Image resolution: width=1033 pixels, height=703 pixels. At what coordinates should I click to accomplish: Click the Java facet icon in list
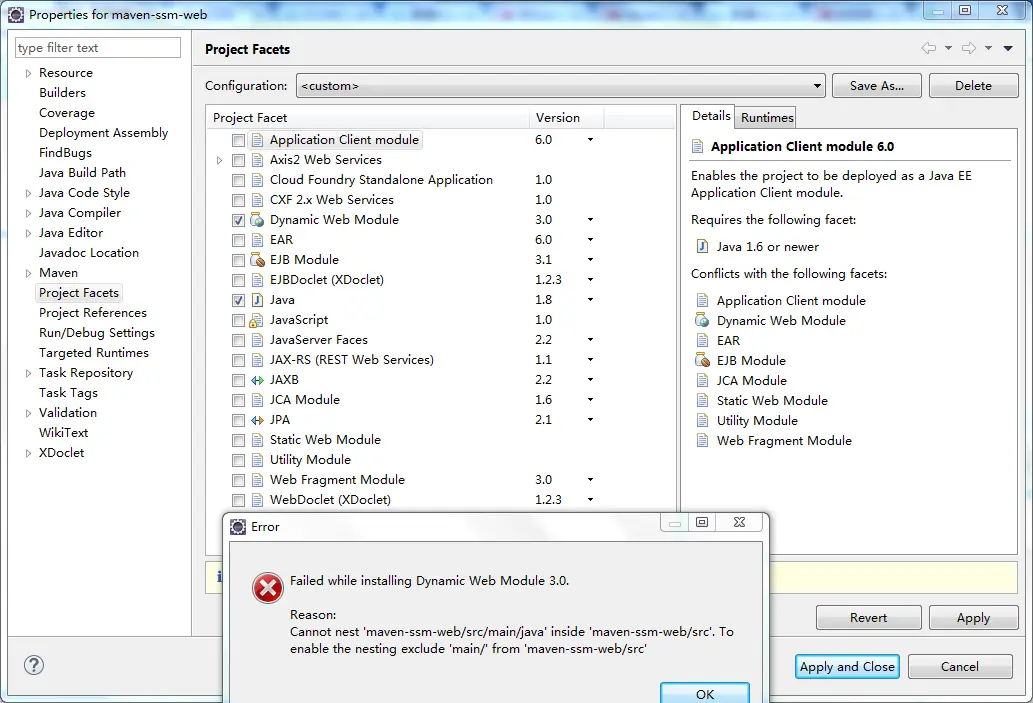coord(257,300)
